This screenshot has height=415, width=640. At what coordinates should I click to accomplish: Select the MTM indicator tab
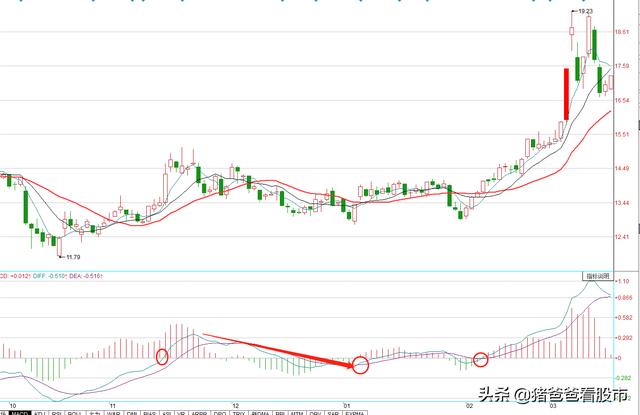(297, 411)
